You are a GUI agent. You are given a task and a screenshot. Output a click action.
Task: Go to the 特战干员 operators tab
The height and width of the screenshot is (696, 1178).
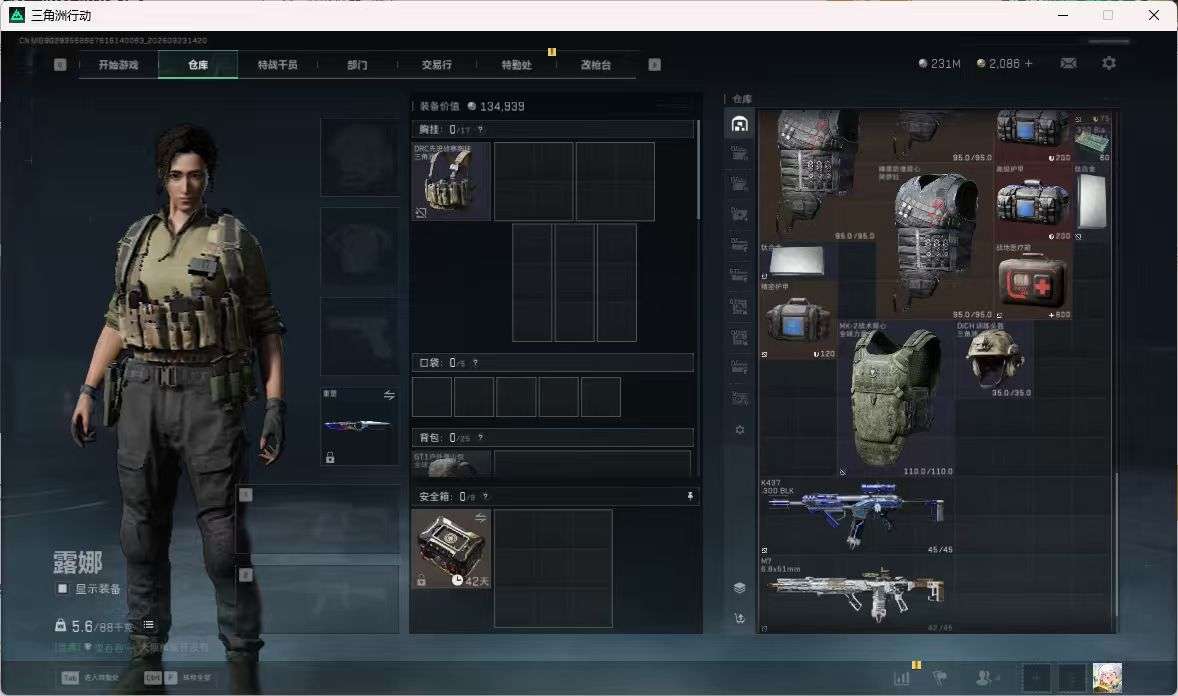[278, 65]
